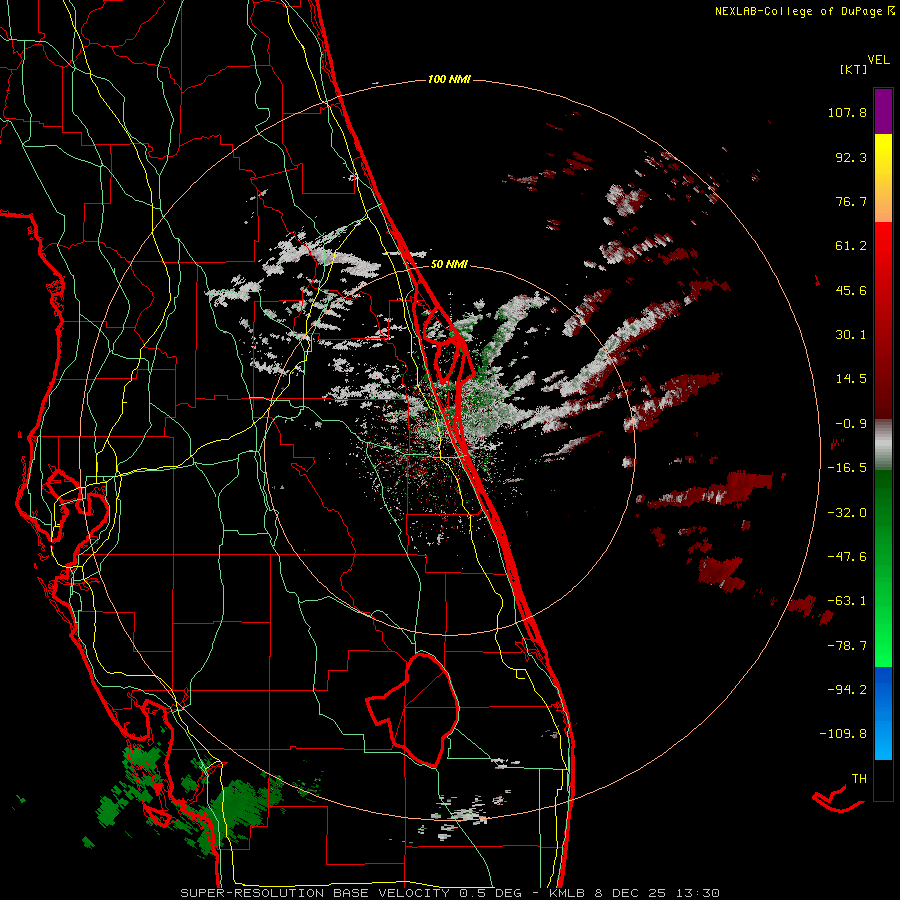Image resolution: width=900 pixels, height=900 pixels.
Task: Click the VEL legend title
Action: coord(878,60)
